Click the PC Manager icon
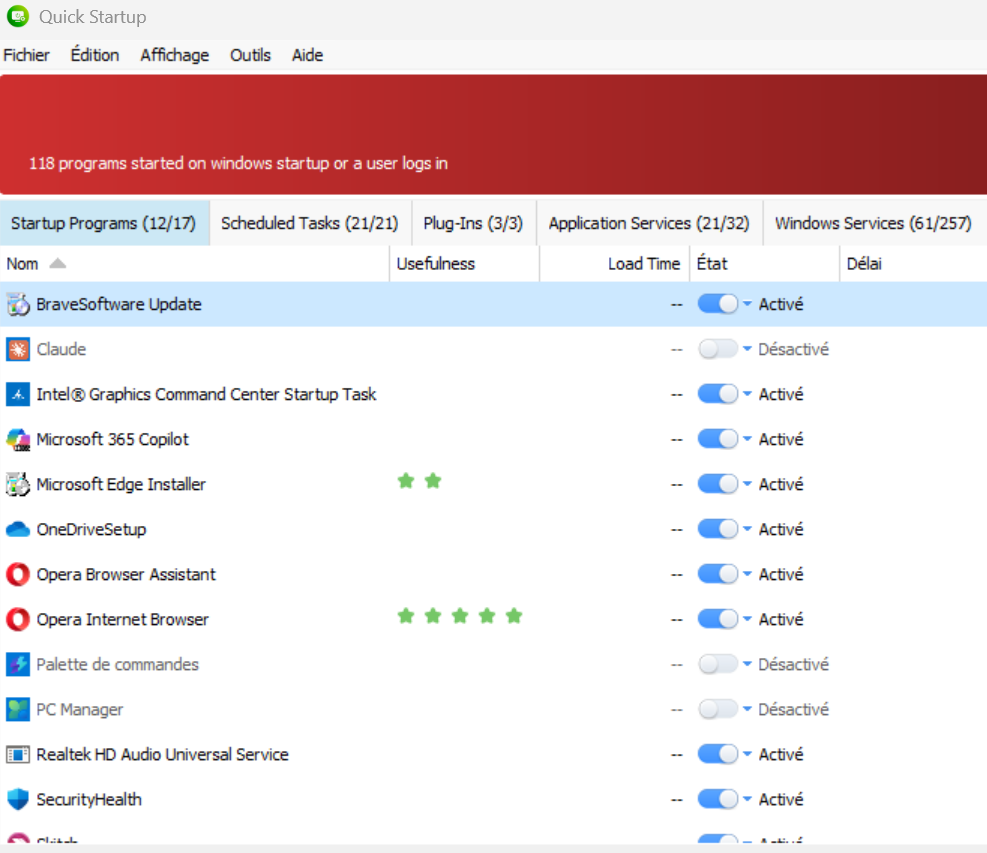The width and height of the screenshot is (987, 853). coord(18,709)
